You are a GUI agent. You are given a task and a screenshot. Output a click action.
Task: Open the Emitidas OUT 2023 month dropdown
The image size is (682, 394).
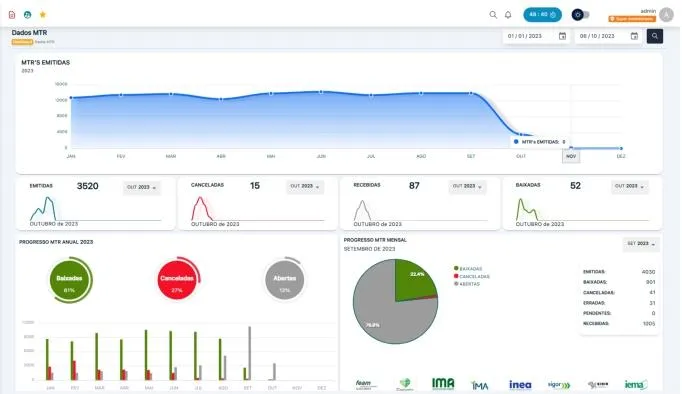point(142,187)
